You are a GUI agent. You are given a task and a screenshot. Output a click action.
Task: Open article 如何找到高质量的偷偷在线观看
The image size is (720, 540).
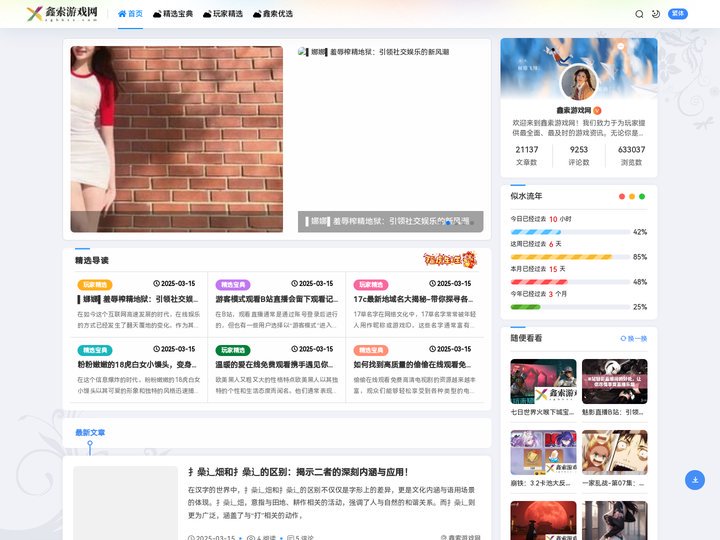(x=412, y=365)
